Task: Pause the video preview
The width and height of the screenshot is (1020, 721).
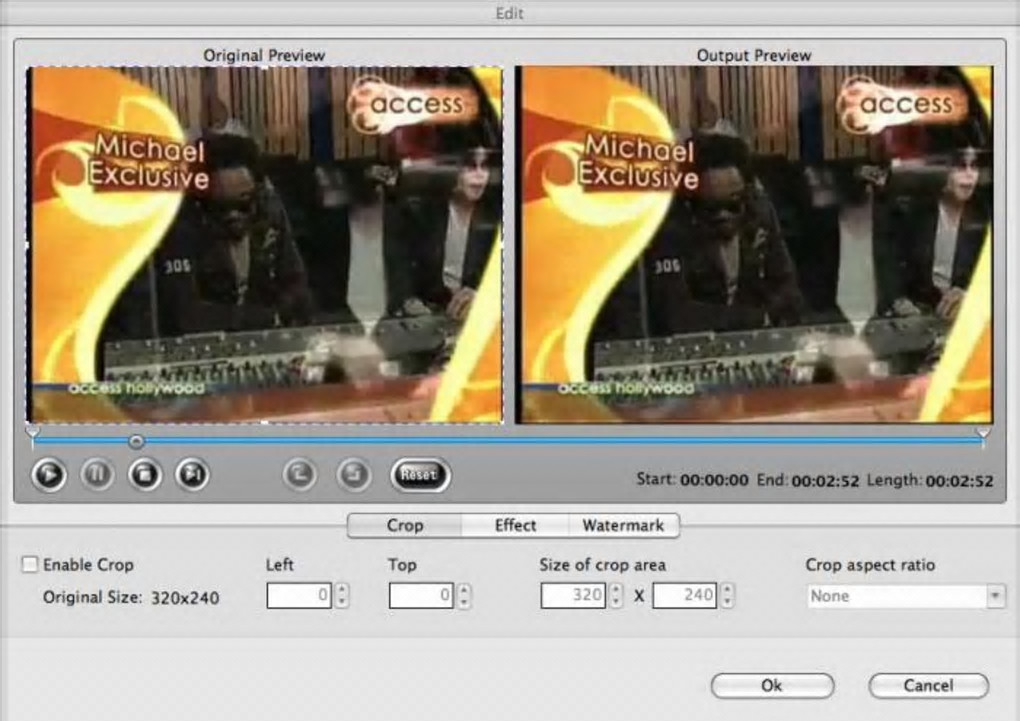Action: 97,474
